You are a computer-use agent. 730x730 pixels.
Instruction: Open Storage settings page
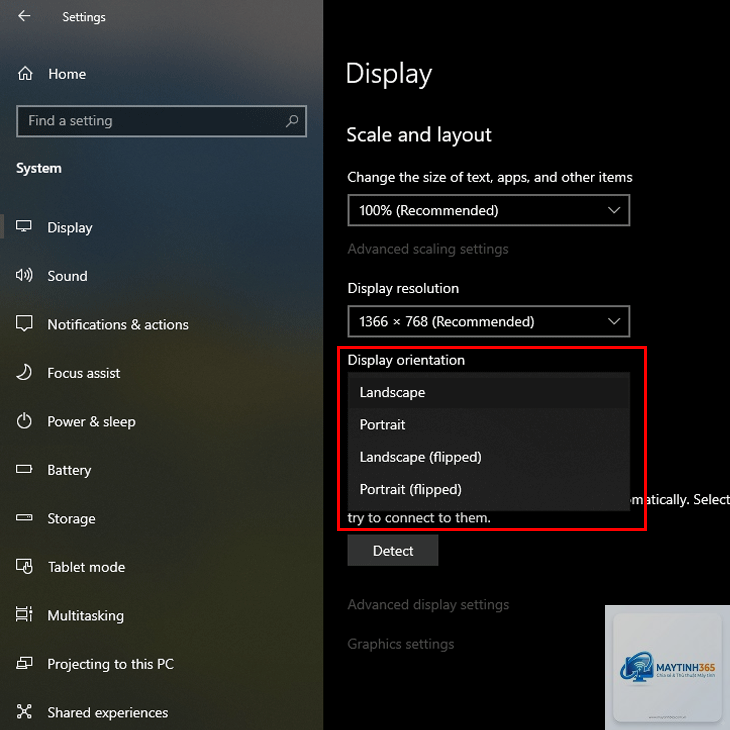click(x=72, y=519)
